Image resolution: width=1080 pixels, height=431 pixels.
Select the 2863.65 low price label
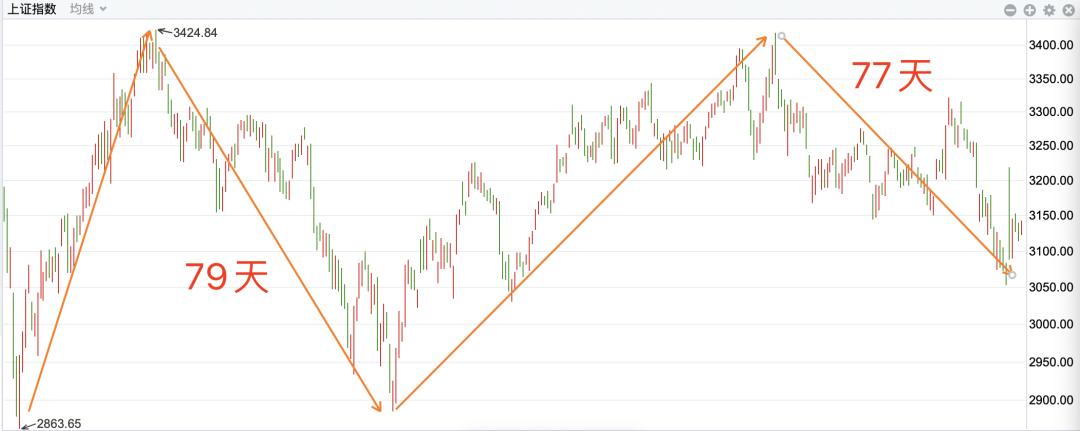[x=58, y=424]
